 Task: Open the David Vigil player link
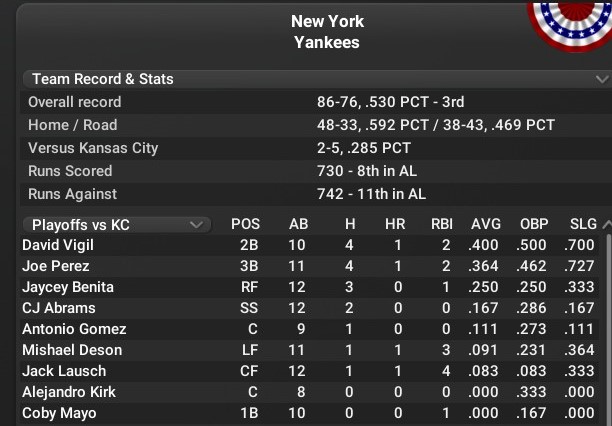pyautogui.click(x=58, y=245)
